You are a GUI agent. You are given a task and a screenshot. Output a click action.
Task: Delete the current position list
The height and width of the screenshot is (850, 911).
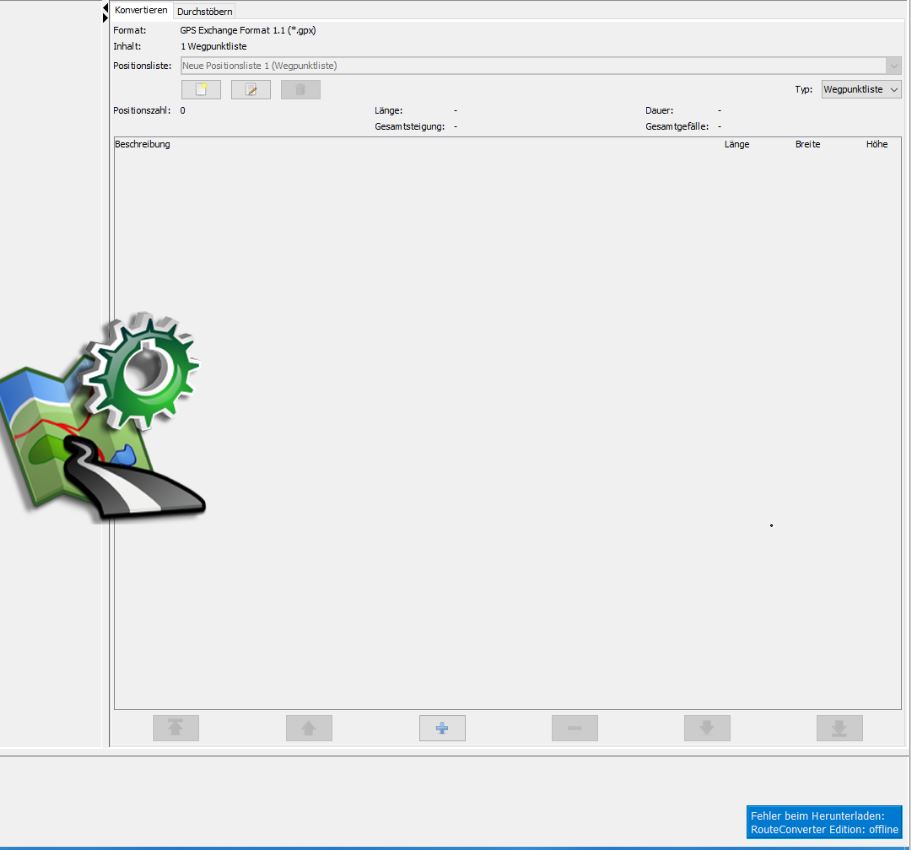301,90
